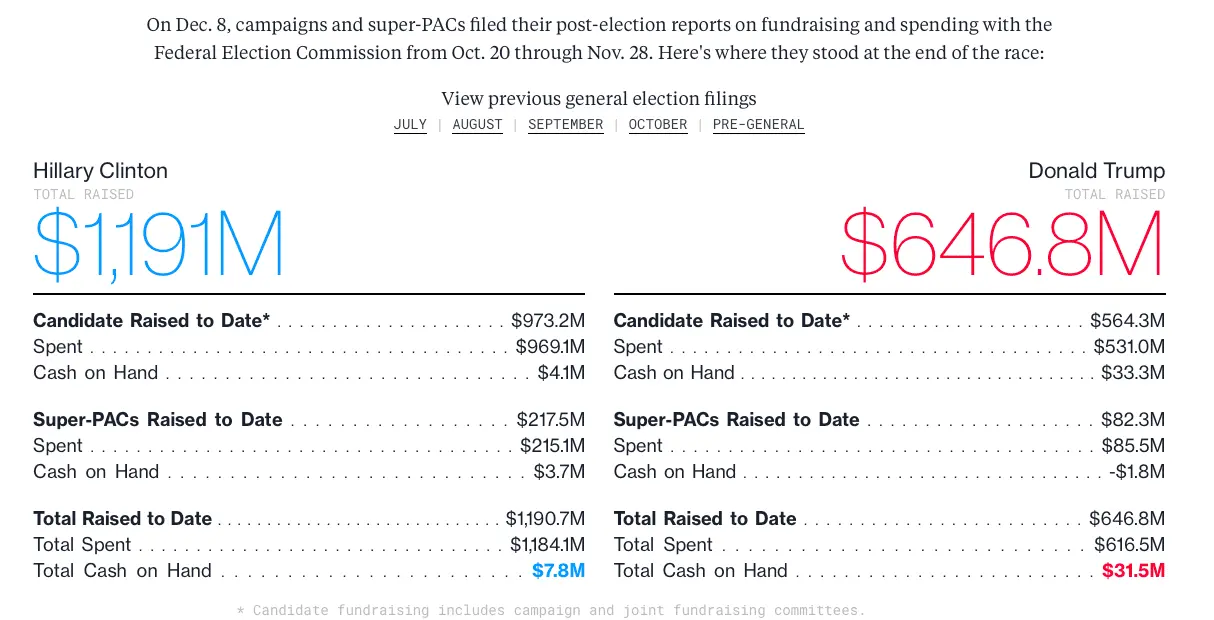Image resolution: width=1214 pixels, height=620 pixels.
Task: Click Trump's -$1.8M Super-PAC cash on hand
Action: [1136, 472]
